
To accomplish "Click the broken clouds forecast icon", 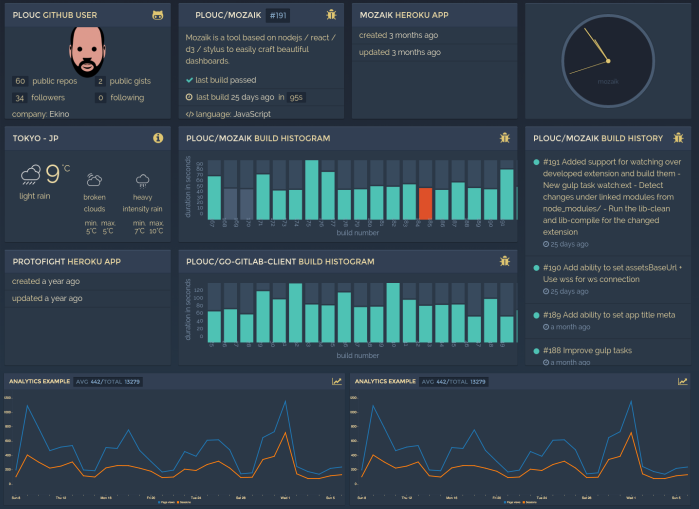I will point(94,181).
